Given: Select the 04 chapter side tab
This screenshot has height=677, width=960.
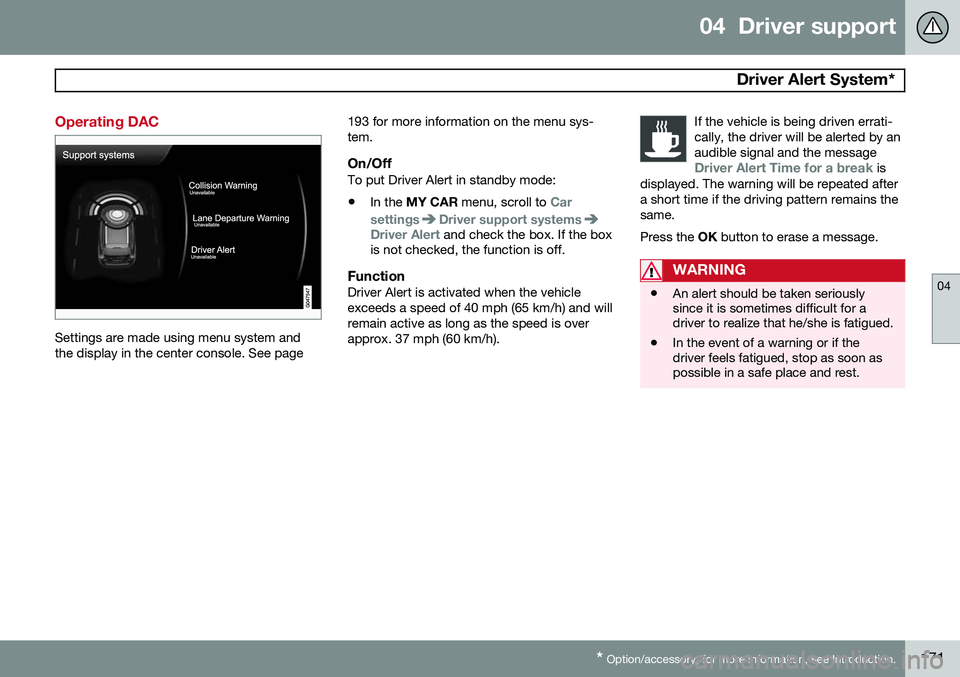Looking at the screenshot, I should tap(945, 308).
